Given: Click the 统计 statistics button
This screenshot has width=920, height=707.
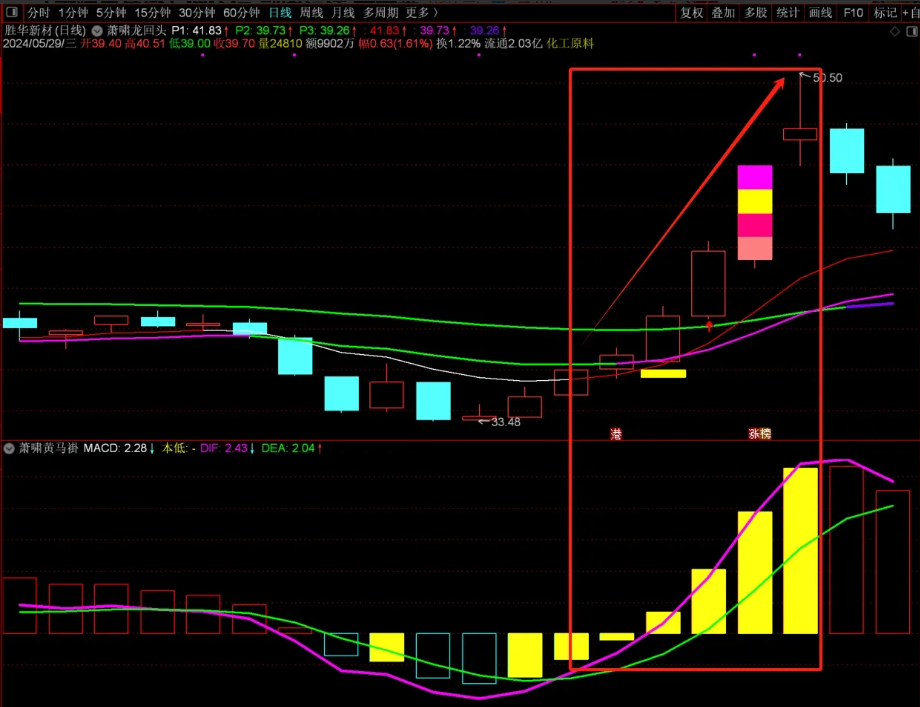Looking at the screenshot, I should tap(788, 13).
